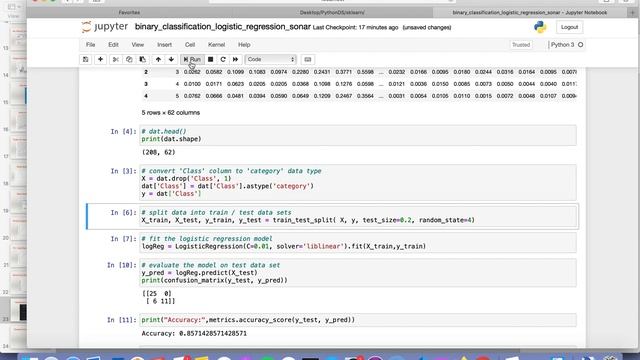
Task: Paste cells below icon
Action: pyautogui.click(x=142, y=59)
